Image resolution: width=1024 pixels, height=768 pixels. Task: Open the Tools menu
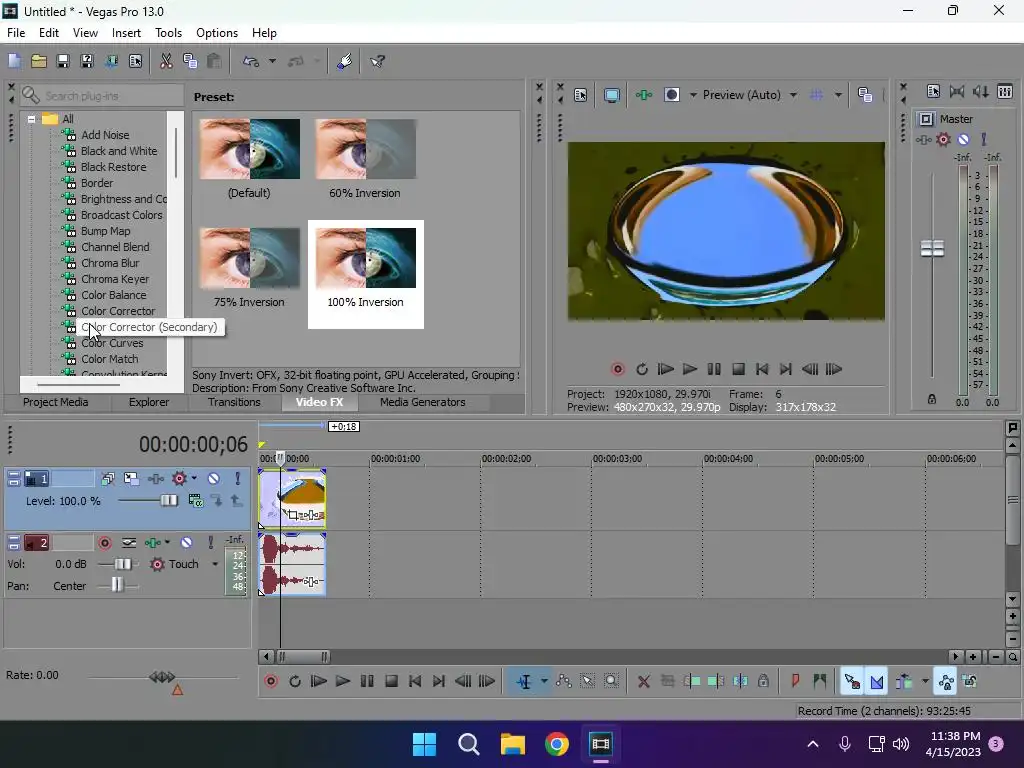coord(168,33)
